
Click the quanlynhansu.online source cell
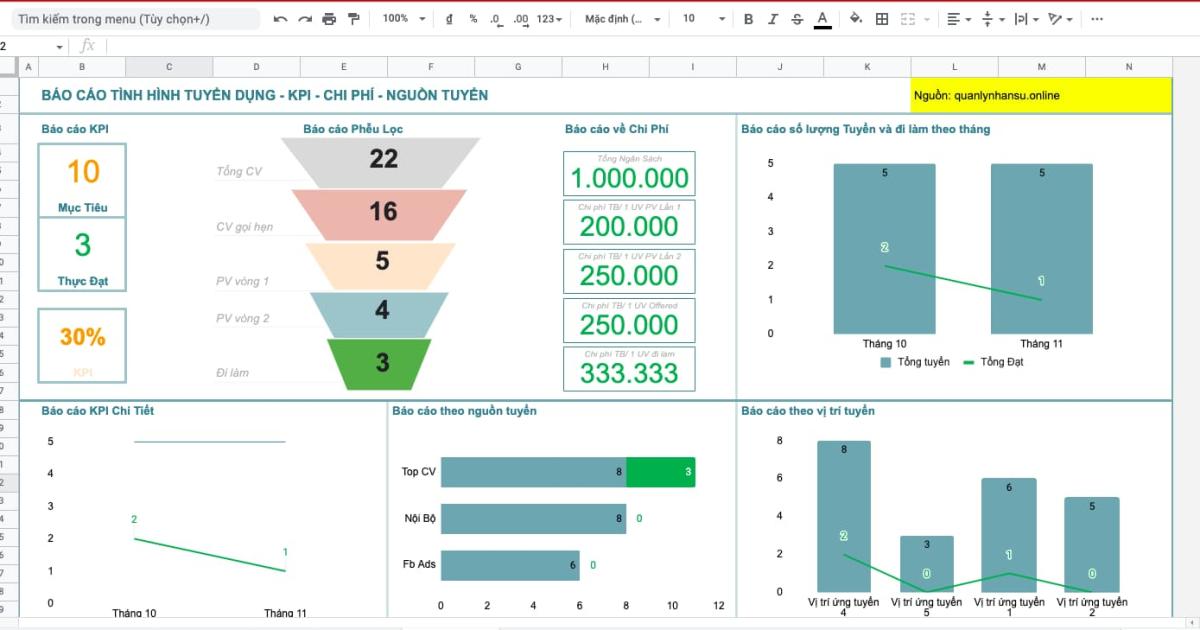[x=1040, y=96]
